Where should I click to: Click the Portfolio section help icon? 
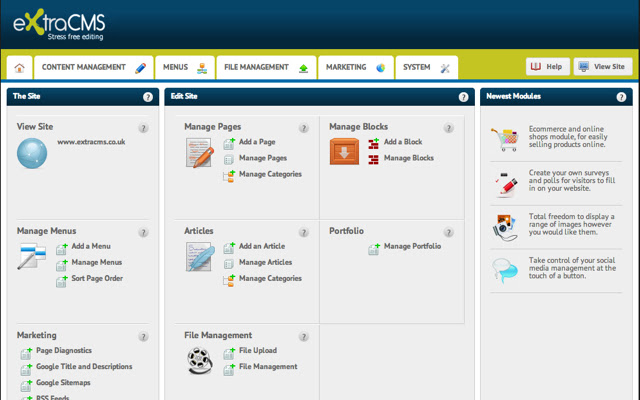click(449, 233)
